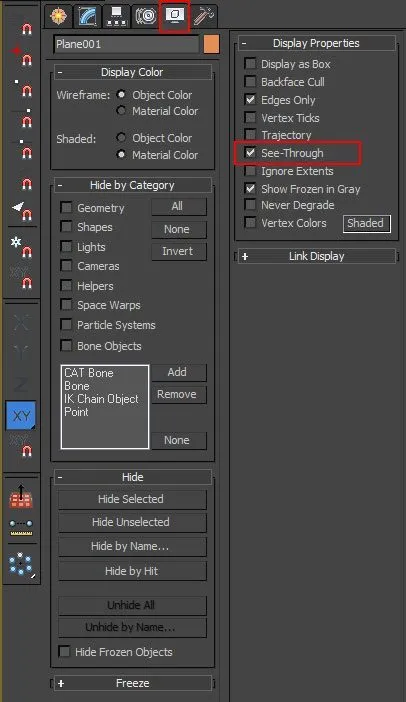Open the Utilities hammer tab
Viewport: 406px width, 702px height.
tap(204, 16)
